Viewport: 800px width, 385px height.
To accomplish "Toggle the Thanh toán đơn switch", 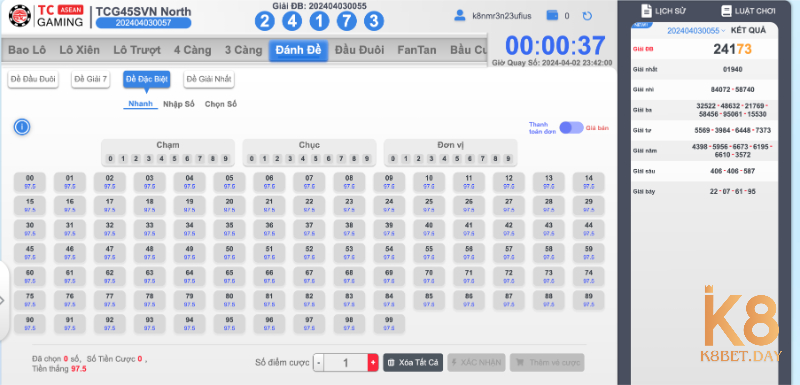I will pyautogui.click(x=571, y=128).
